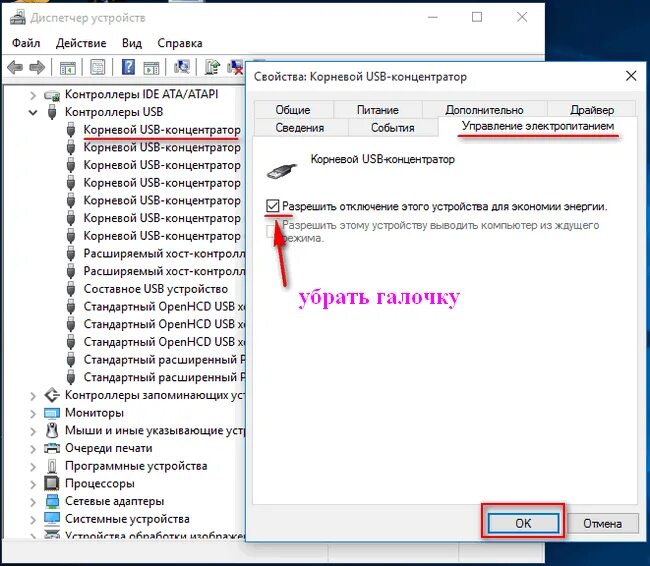Image resolution: width=650 pixels, height=566 pixels.
Task: Switch to the События tab
Action: (x=393, y=127)
